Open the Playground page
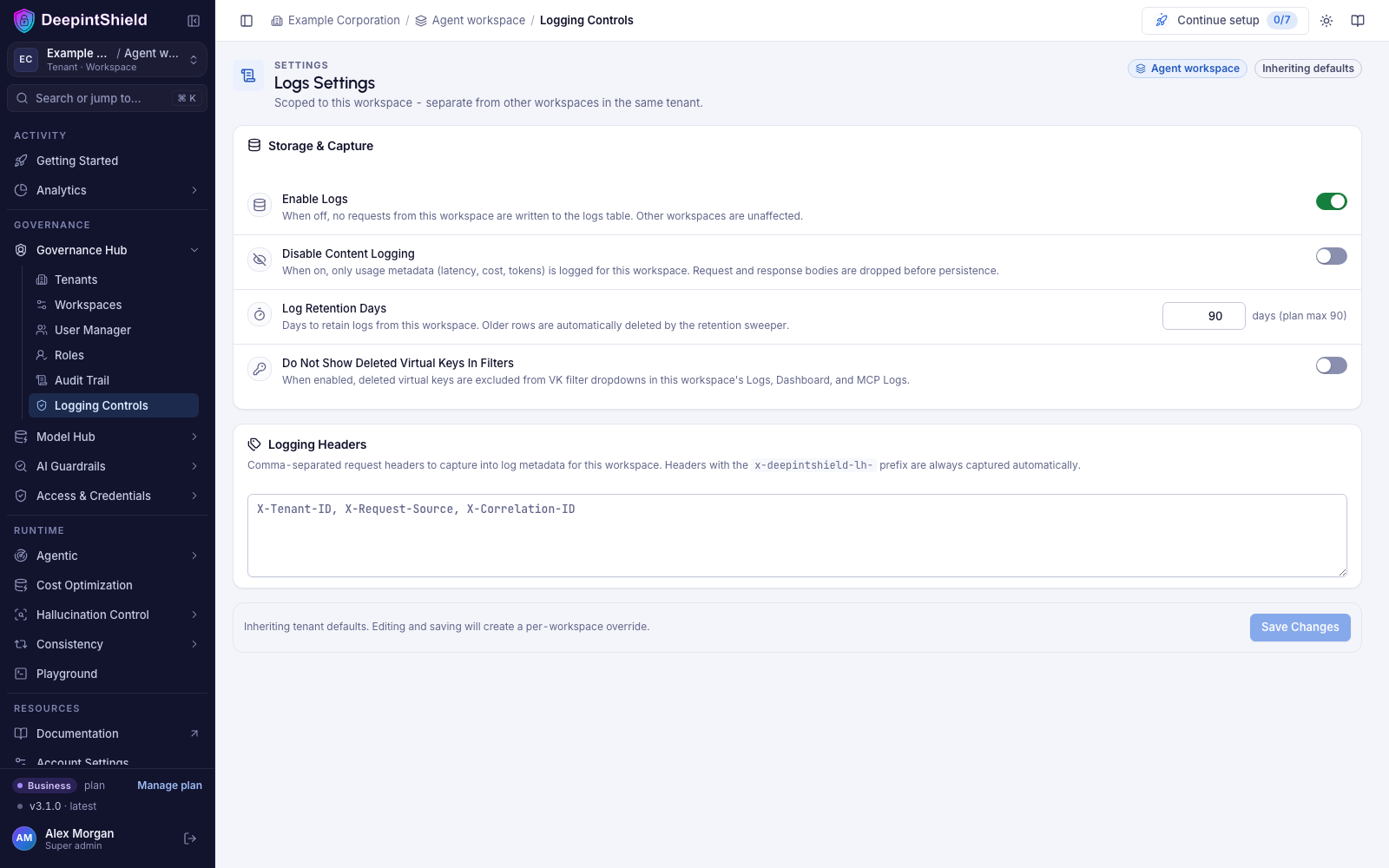This screenshot has width=1389, height=868. [x=107, y=674]
